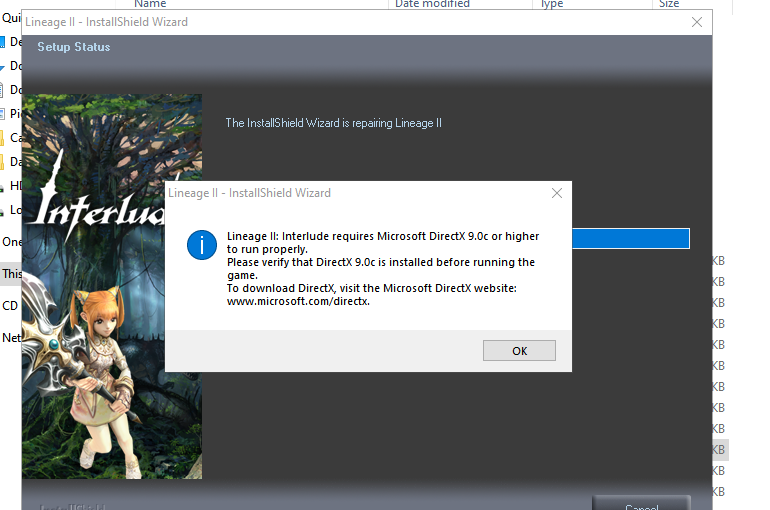Sort by Size column in Explorer

669,4
